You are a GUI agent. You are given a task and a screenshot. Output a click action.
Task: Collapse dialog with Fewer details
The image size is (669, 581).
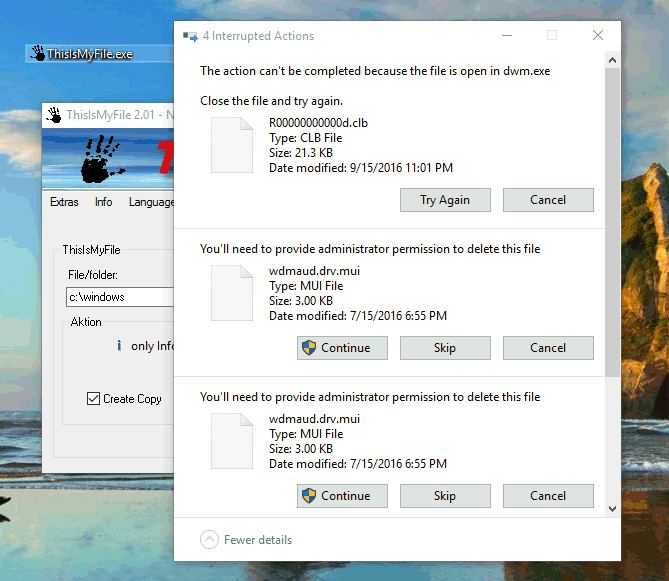[x=246, y=540]
